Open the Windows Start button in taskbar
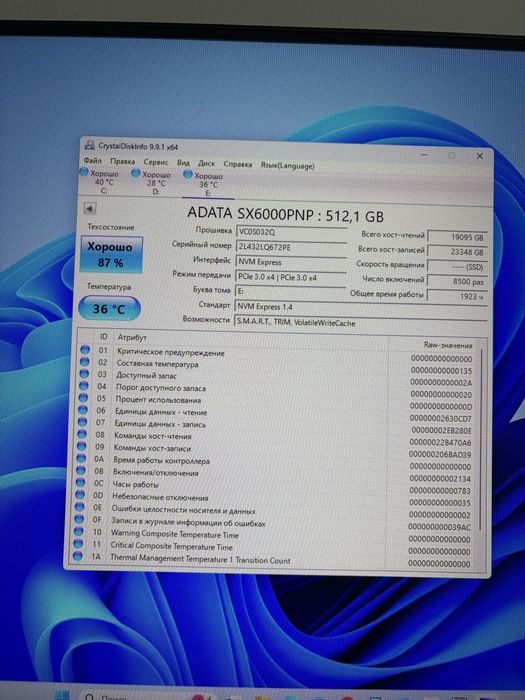 coord(62,696)
